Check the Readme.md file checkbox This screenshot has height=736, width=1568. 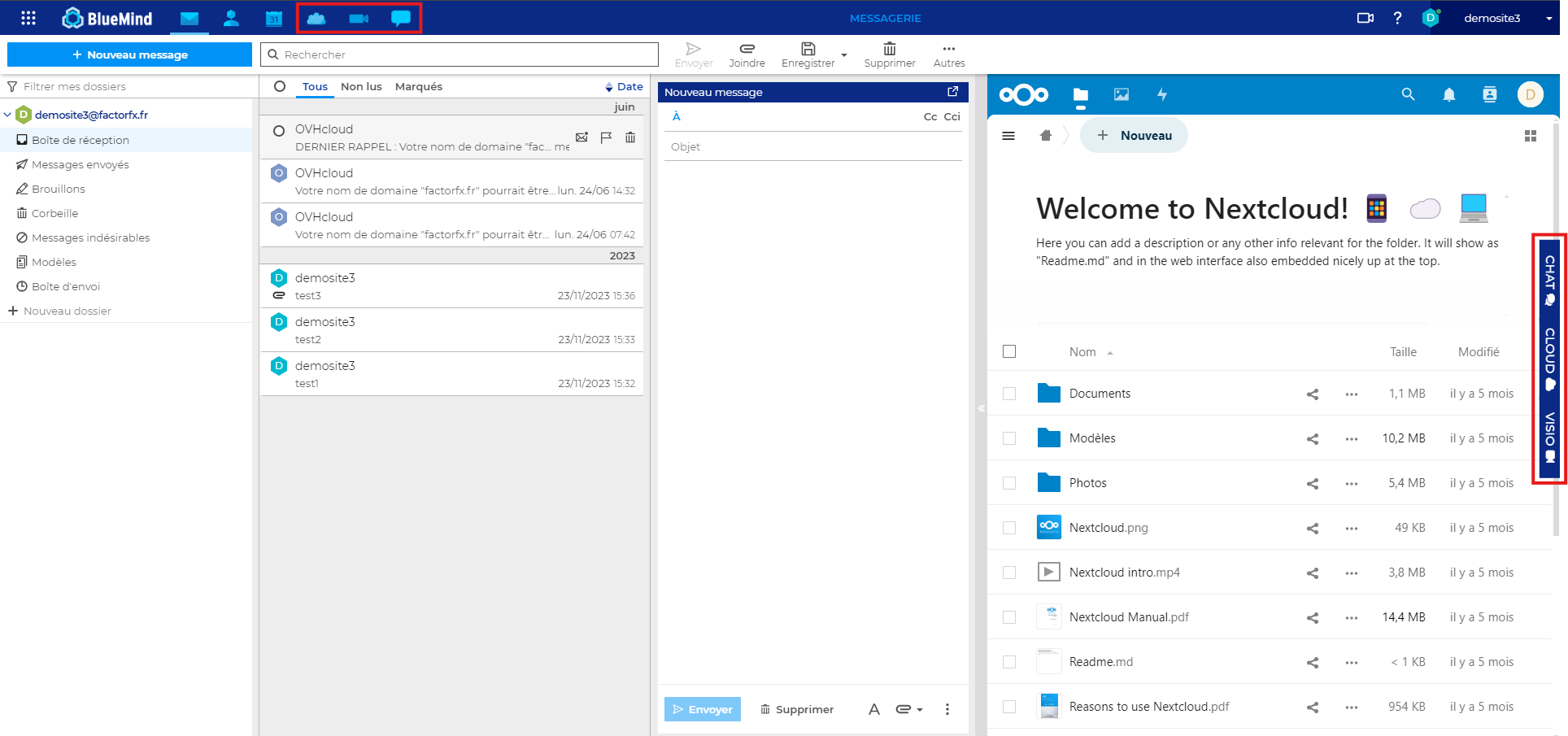click(1009, 662)
